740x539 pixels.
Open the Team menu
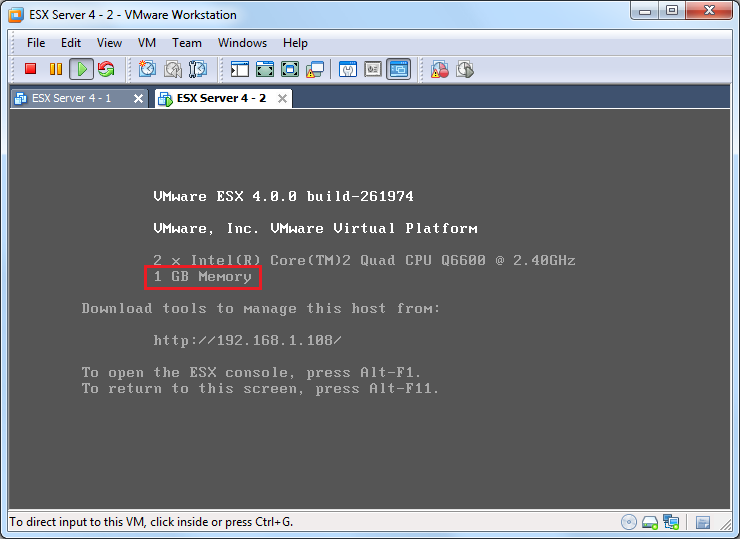coord(187,43)
